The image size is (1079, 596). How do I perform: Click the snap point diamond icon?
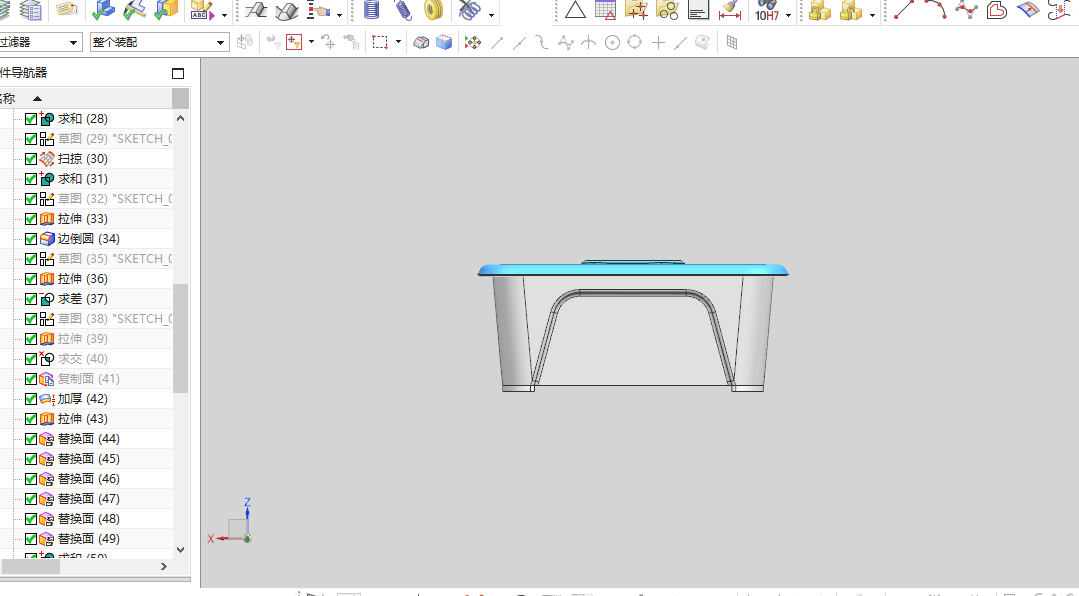point(473,43)
